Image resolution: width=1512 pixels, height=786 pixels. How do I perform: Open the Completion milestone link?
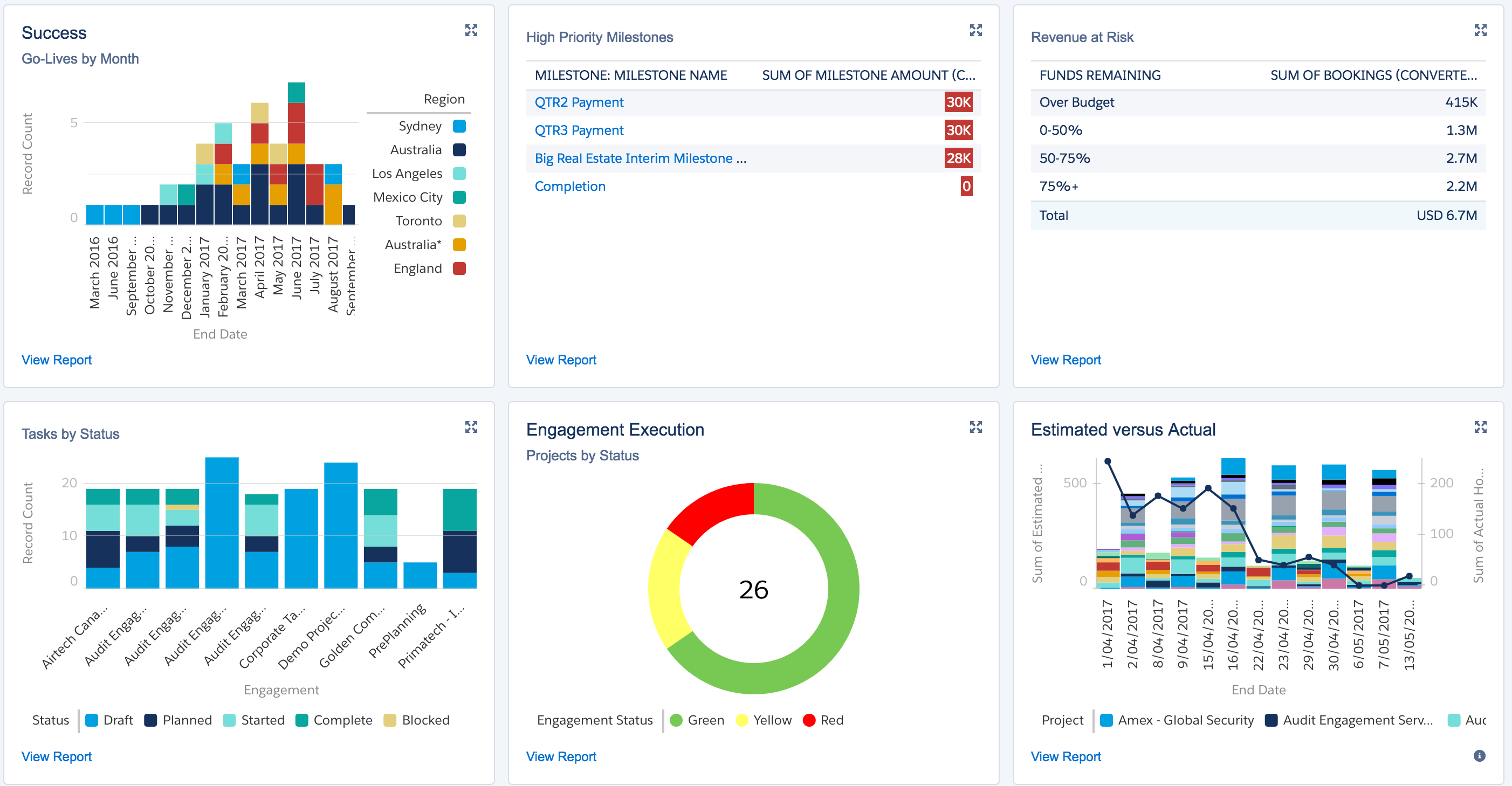569,186
